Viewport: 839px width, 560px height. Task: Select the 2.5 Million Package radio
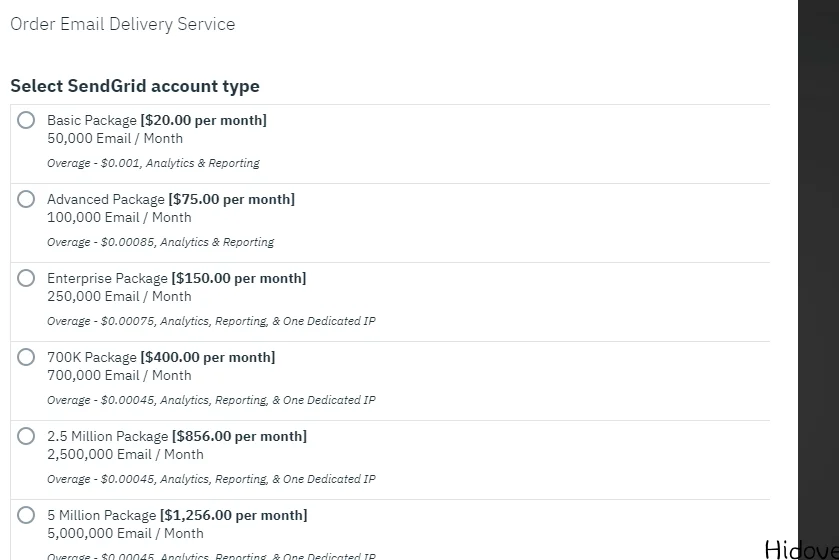click(x=26, y=436)
